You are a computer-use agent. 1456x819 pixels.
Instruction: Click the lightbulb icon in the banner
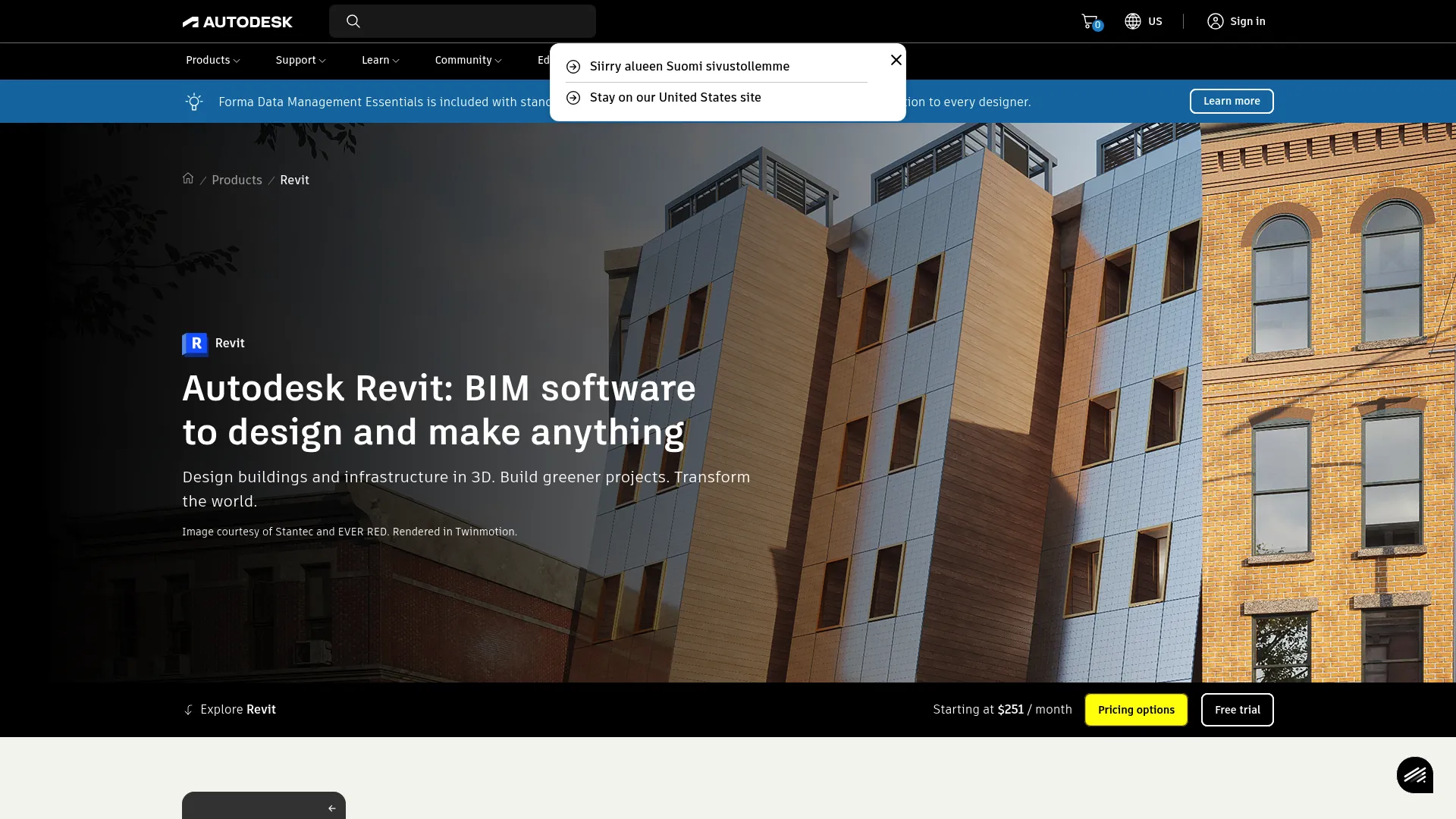194,102
